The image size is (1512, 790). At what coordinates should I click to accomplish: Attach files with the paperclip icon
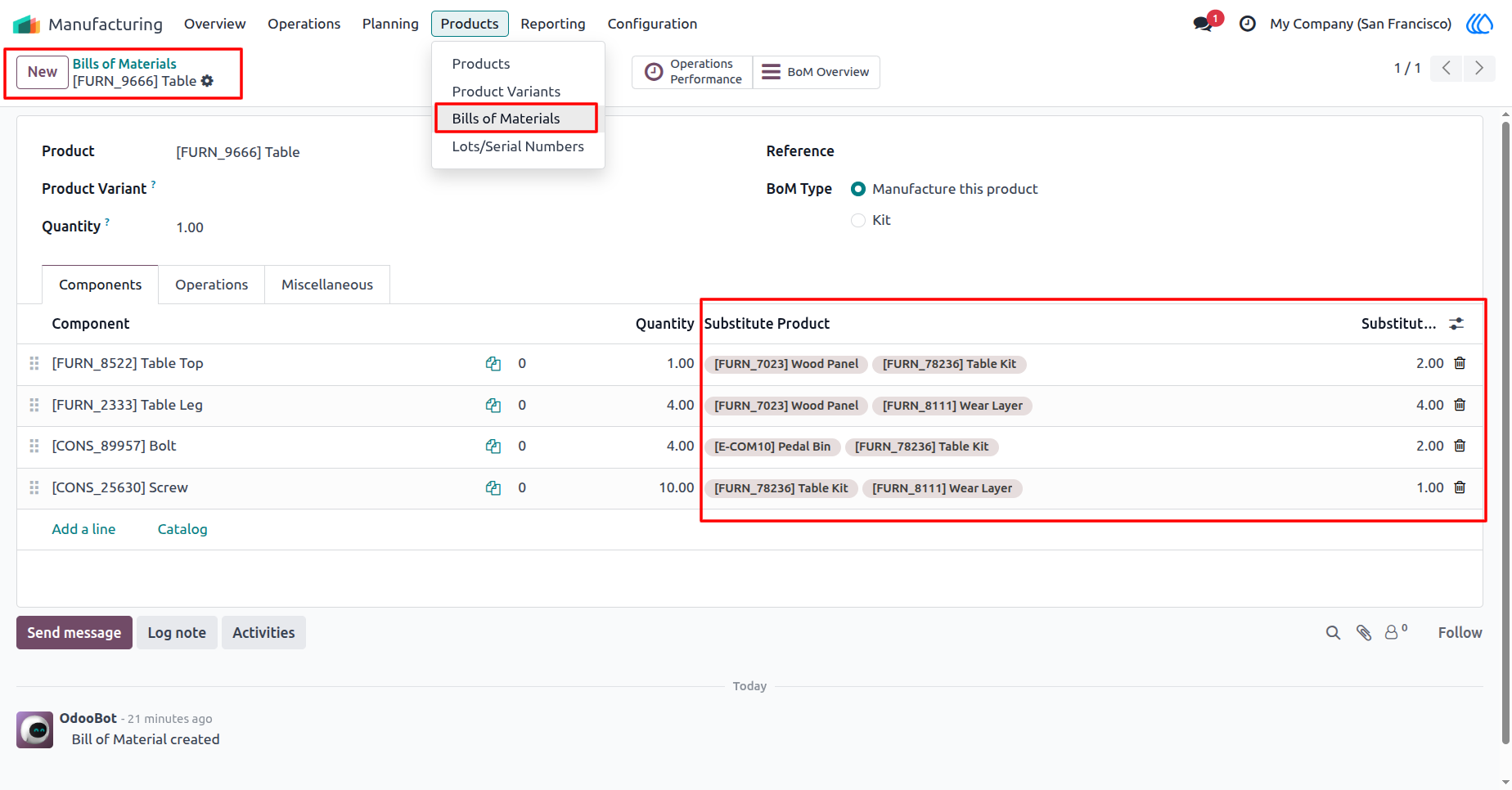coord(1364,633)
